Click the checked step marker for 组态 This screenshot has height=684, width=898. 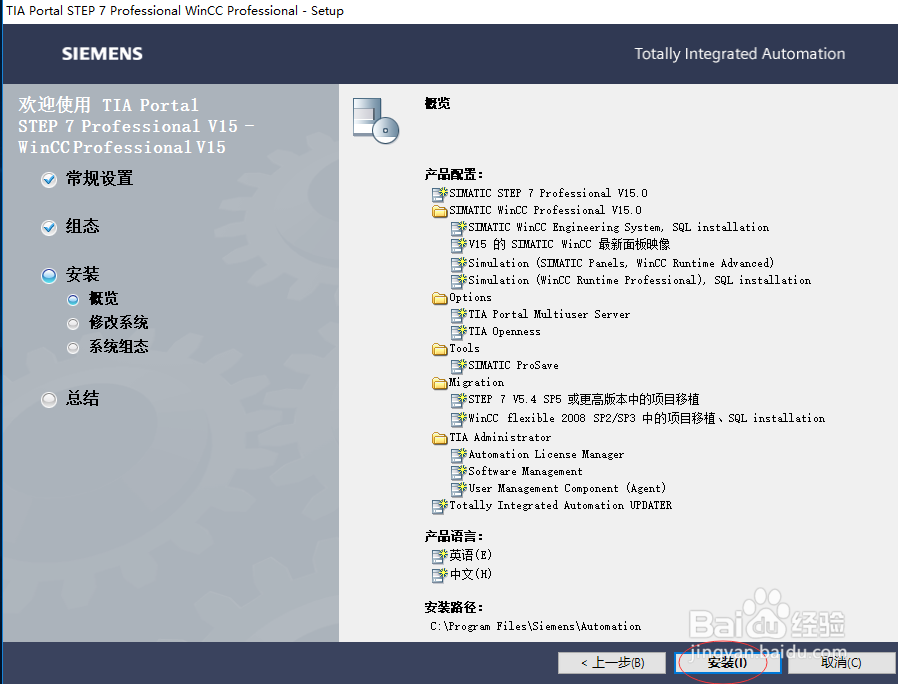49,227
